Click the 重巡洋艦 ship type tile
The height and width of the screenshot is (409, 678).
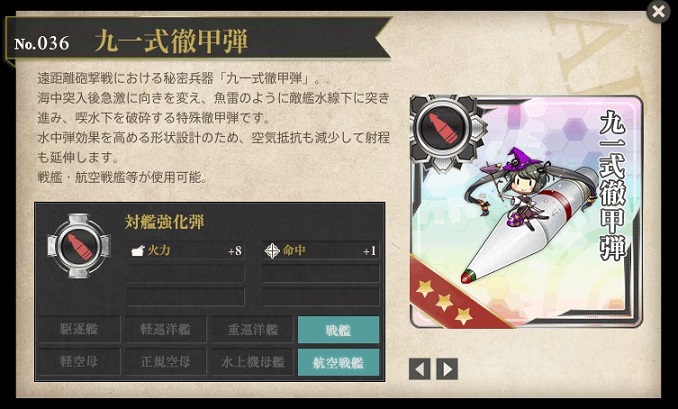pos(253,329)
